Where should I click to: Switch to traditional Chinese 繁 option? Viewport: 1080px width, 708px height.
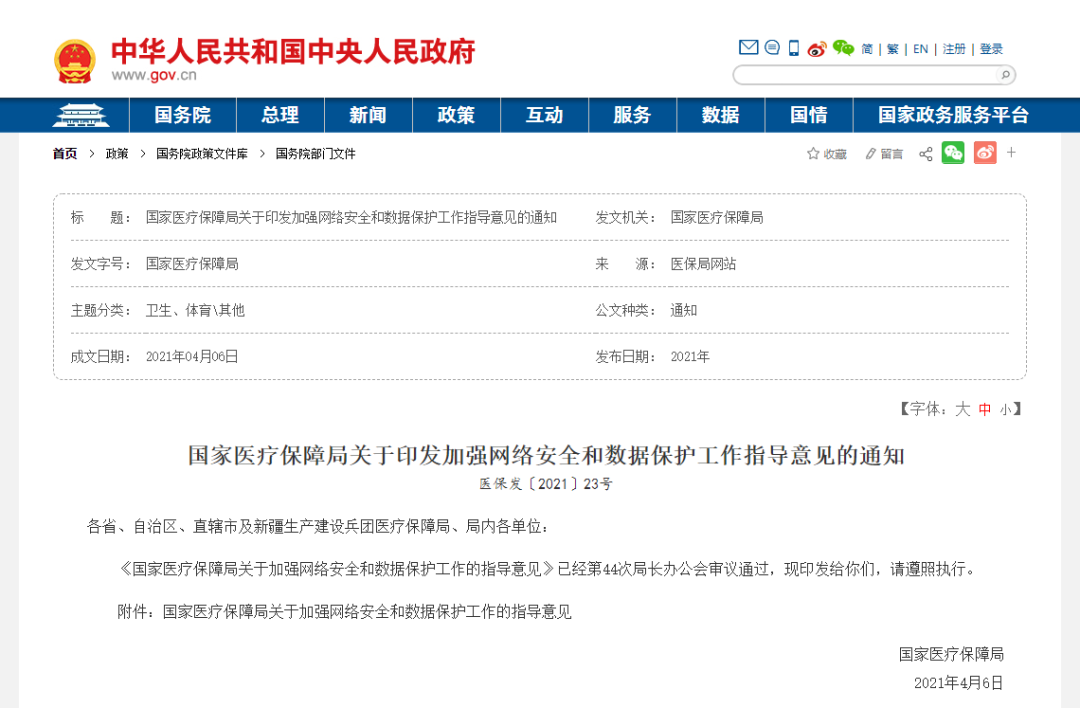891,48
